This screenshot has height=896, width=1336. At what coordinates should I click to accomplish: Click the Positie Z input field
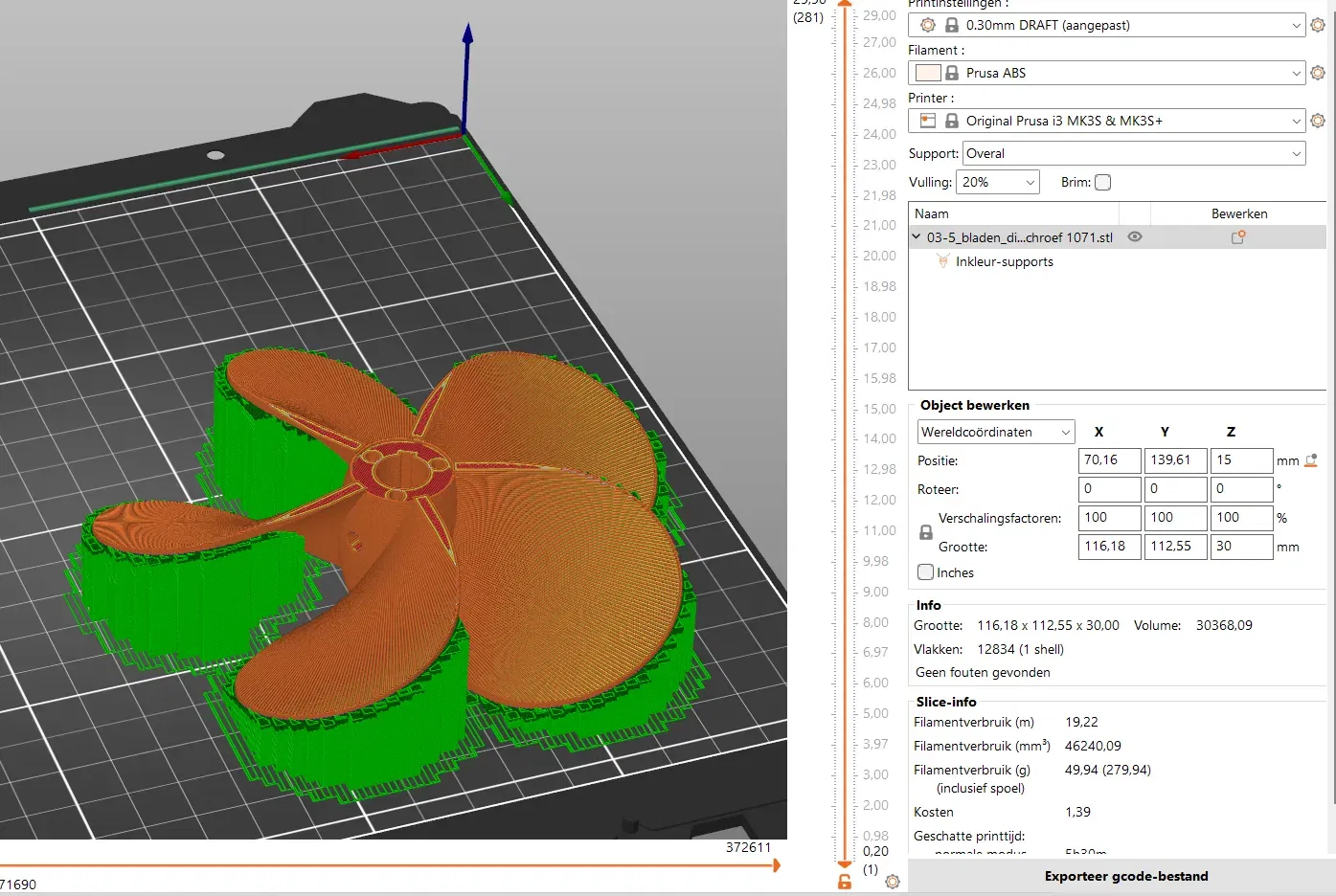pos(1240,460)
